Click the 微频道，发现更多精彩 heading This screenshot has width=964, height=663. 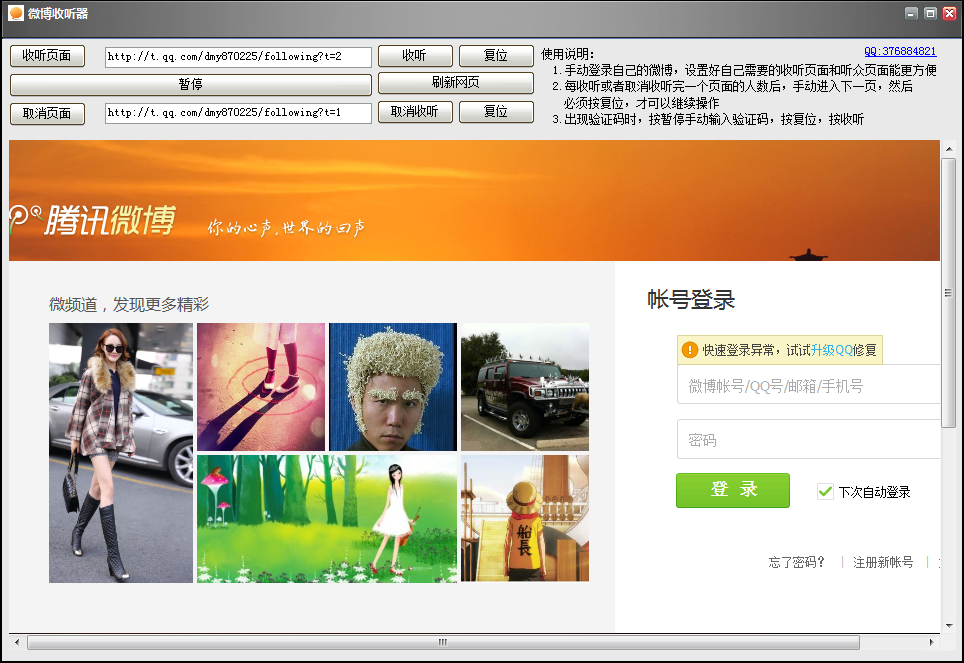129,304
